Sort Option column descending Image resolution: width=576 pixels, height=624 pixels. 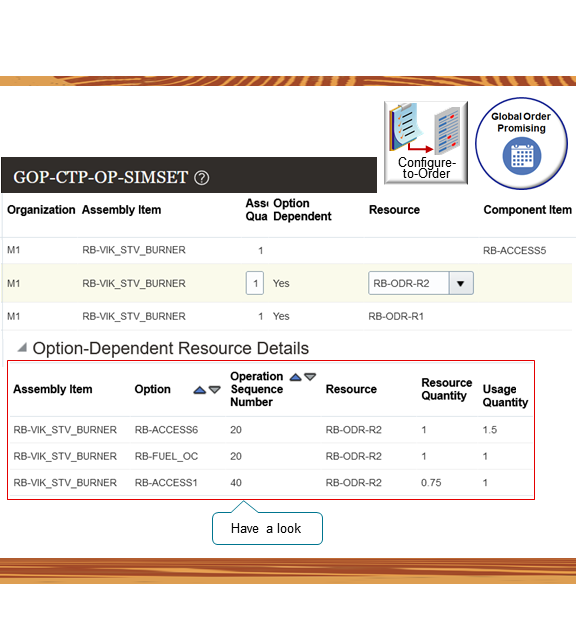click(x=215, y=390)
